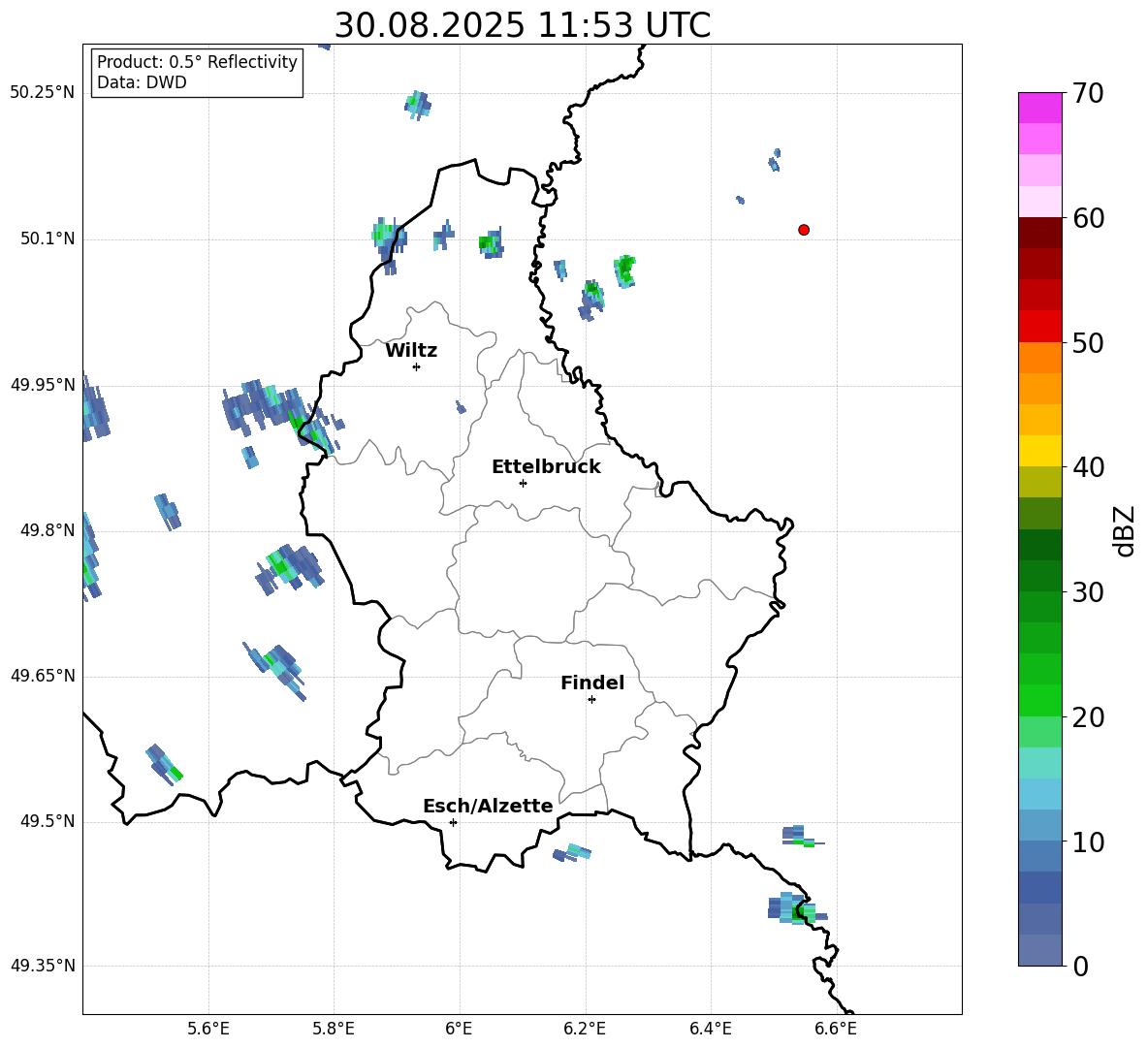Pick the bottom 0 dBZ colorbar segment
Screen dimensions: 1148x1048
pyautogui.click(x=1039, y=950)
